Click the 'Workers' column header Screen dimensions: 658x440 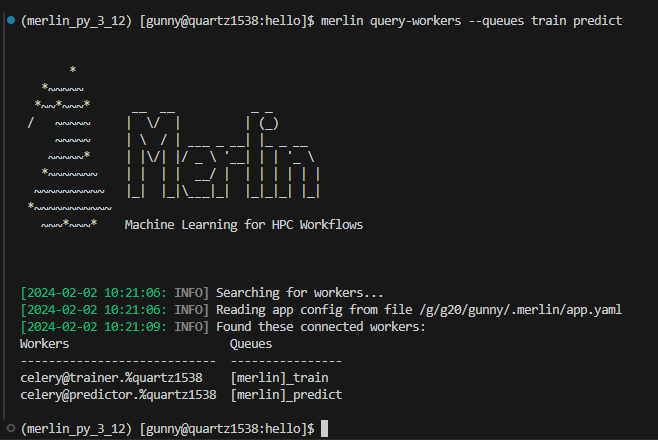coord(44,344)
